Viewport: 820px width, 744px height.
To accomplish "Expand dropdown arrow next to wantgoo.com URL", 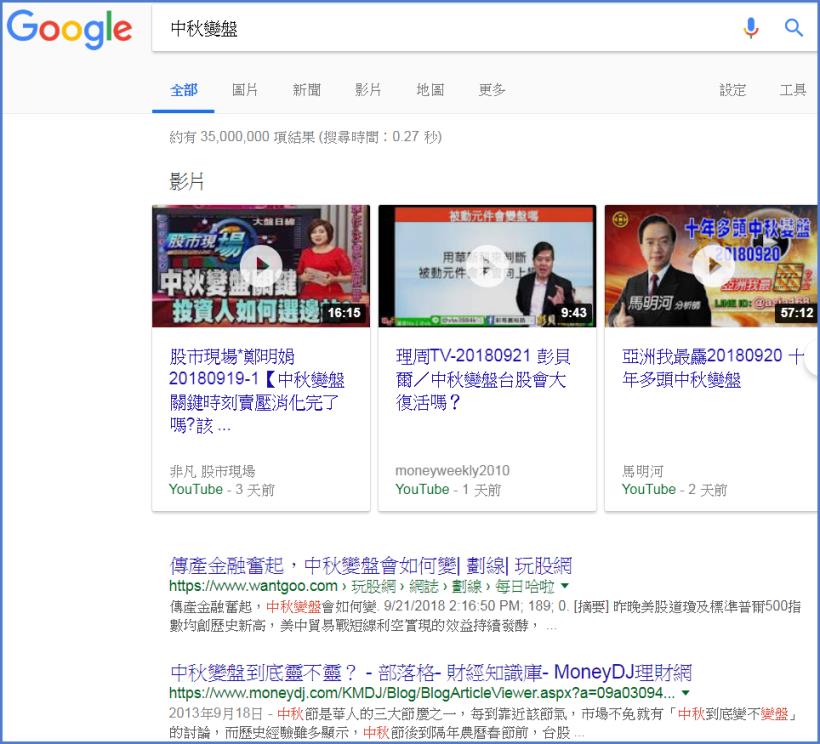I will (x=565, y=586).
